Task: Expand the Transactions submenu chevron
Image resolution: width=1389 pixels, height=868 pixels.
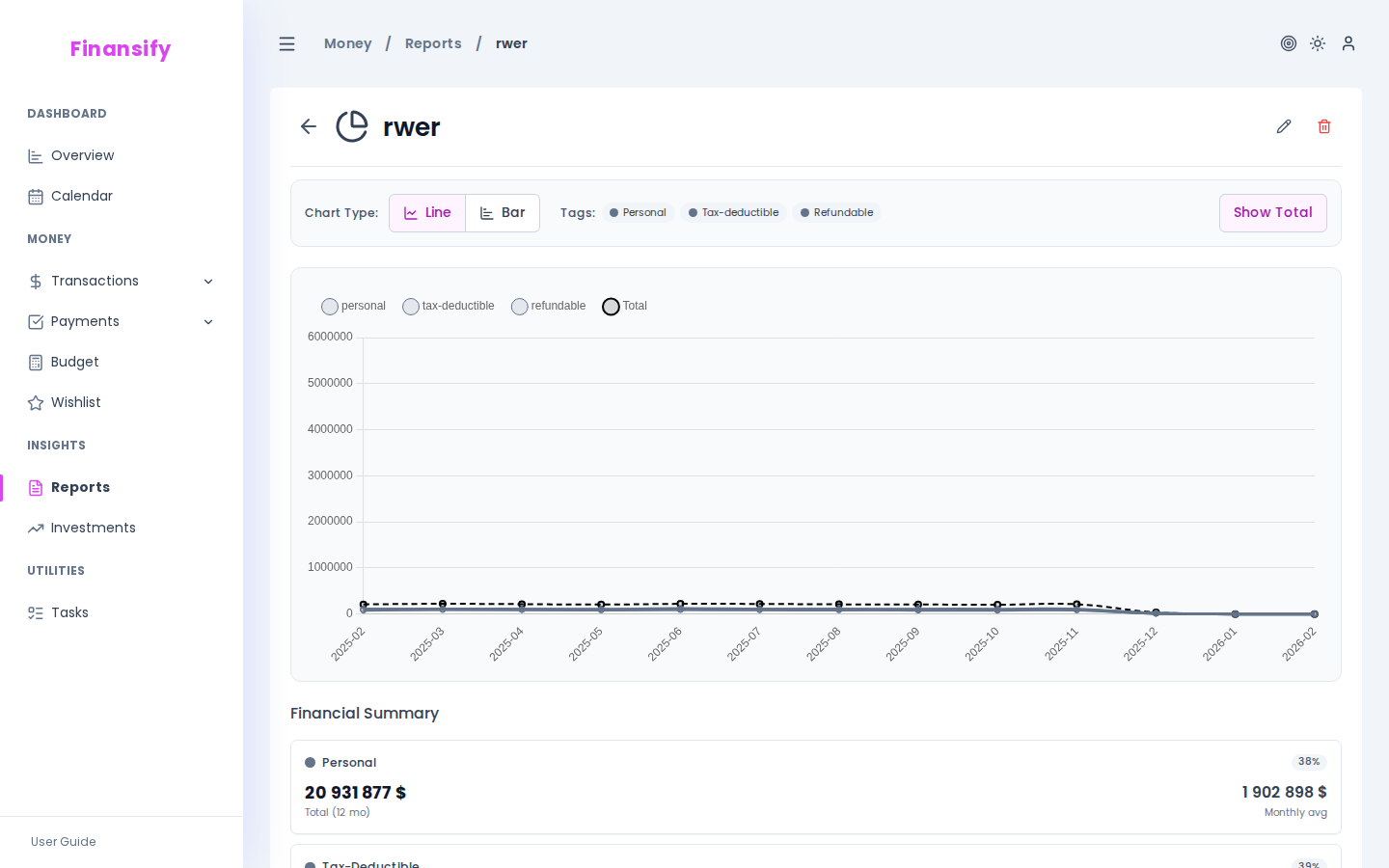Action: click(x=208, y=282)
